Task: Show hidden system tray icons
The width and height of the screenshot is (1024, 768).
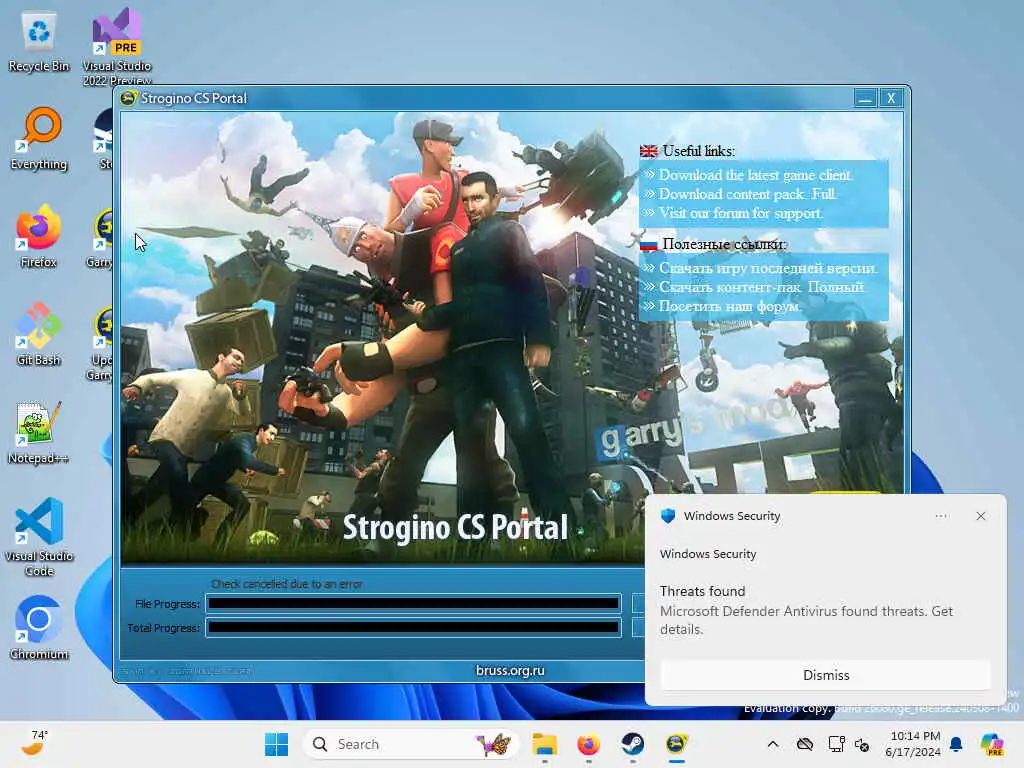Action: pyautogui.click(x=773, y=744)
